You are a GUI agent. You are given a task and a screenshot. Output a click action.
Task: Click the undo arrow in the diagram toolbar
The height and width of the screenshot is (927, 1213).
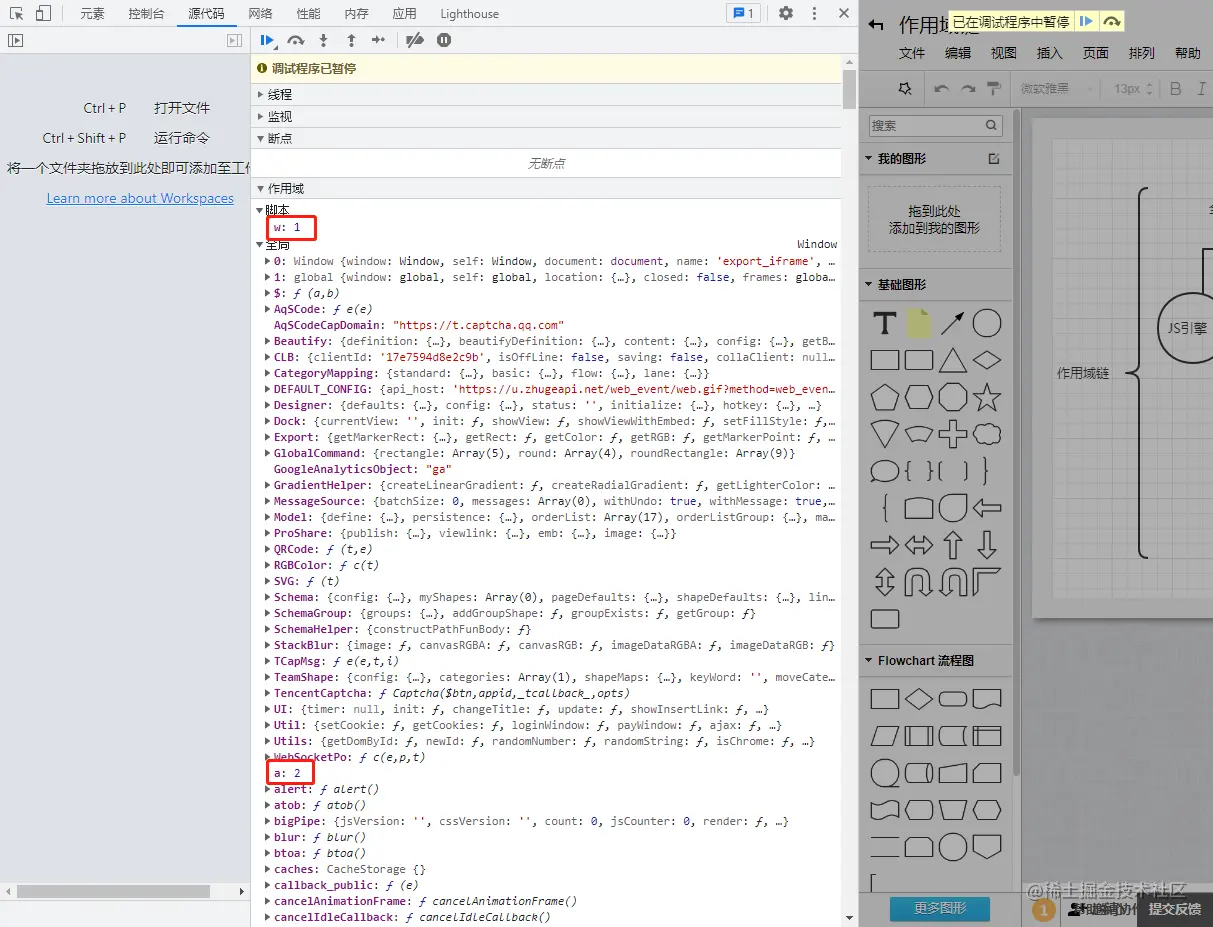941,89
